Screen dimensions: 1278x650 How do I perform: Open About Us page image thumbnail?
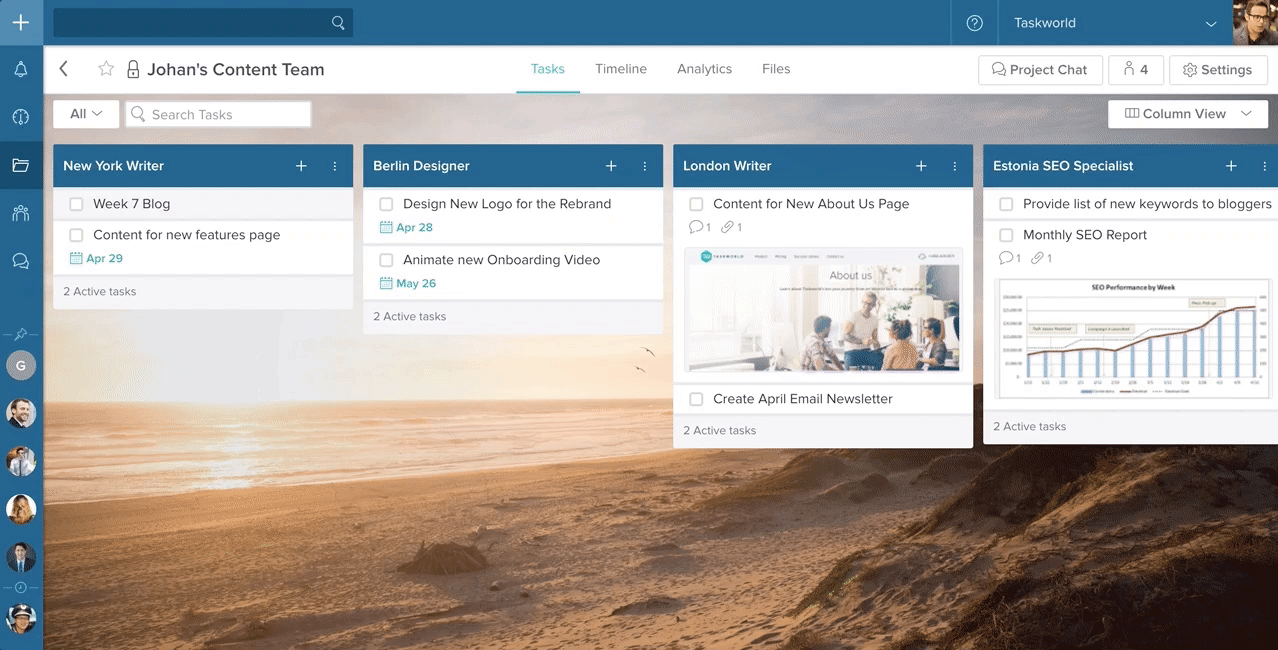click(823, 310)
